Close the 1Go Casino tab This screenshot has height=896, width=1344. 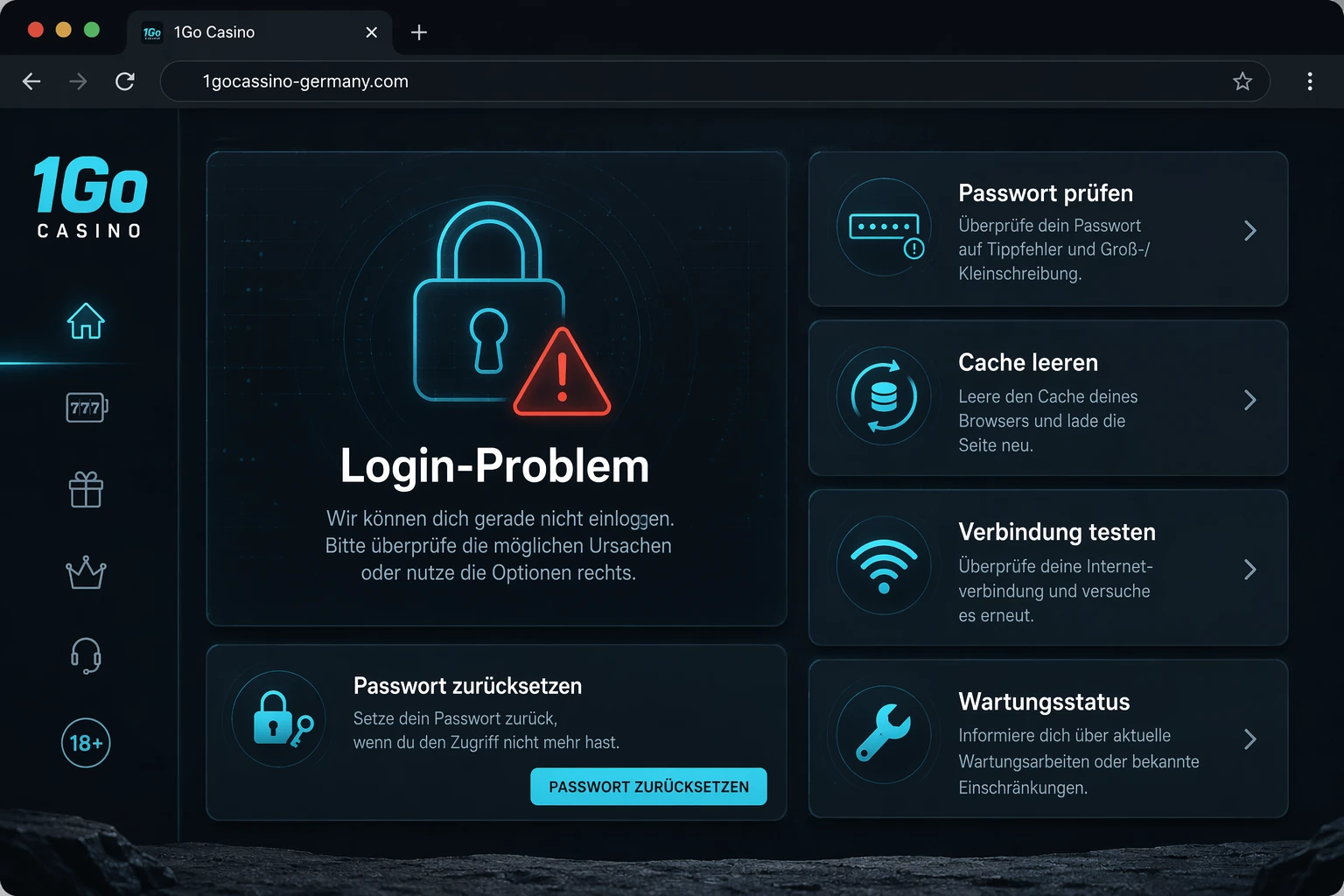click(372, 32)
